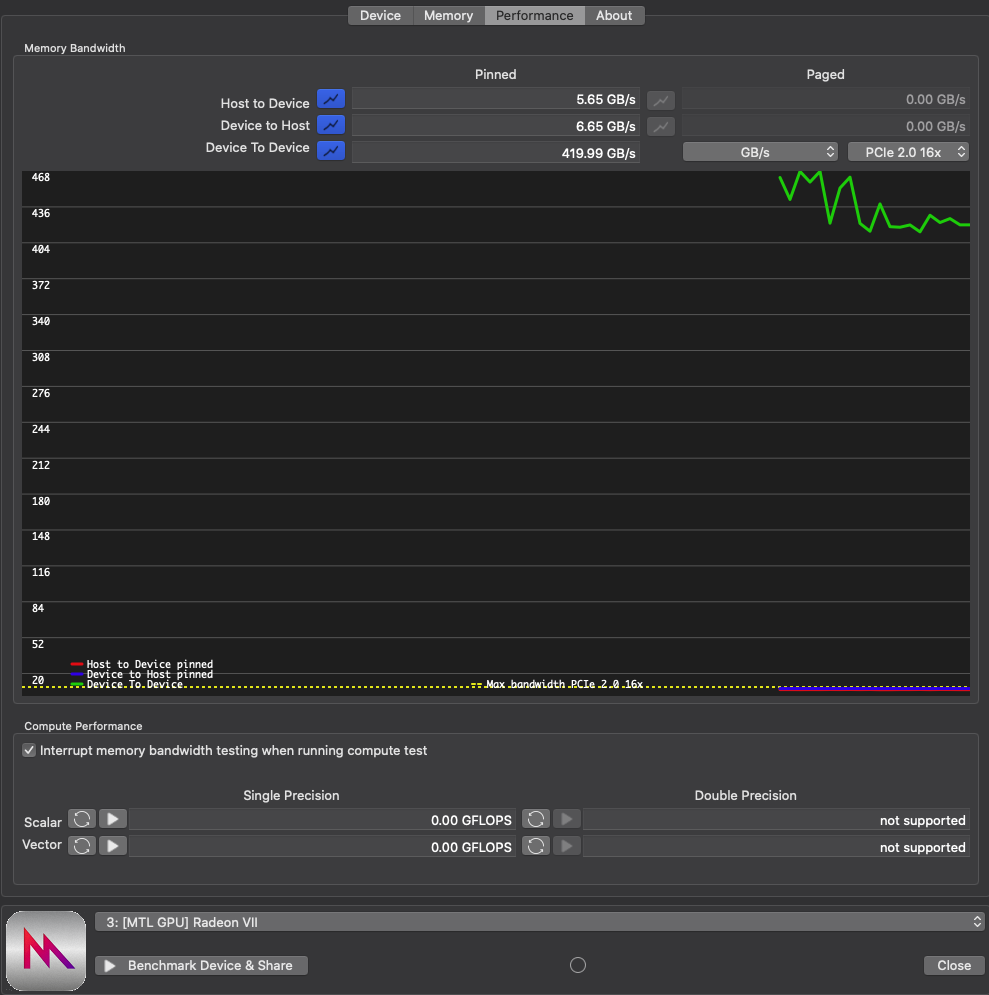
Task: Click Device to Host pinned legend entry
Action: point(141,674)
